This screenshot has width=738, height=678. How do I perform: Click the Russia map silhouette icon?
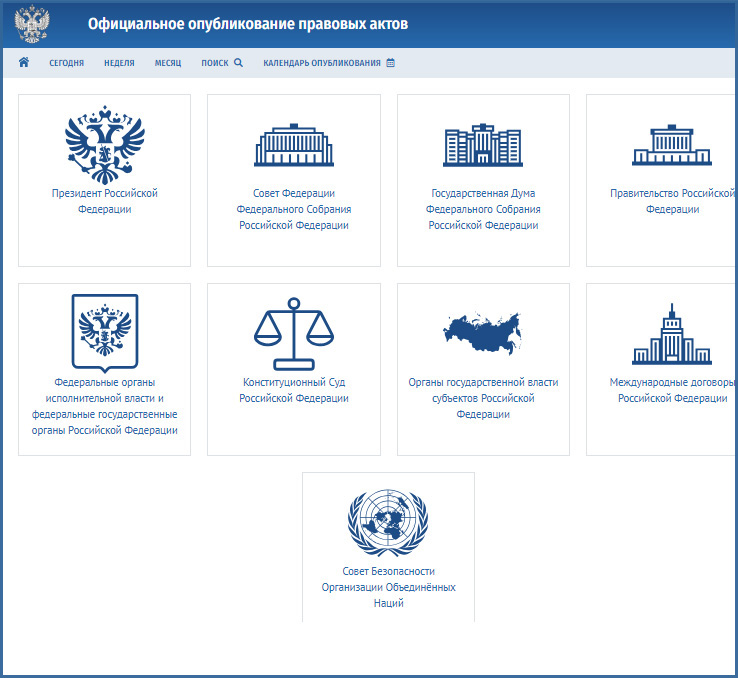point(483,333)
